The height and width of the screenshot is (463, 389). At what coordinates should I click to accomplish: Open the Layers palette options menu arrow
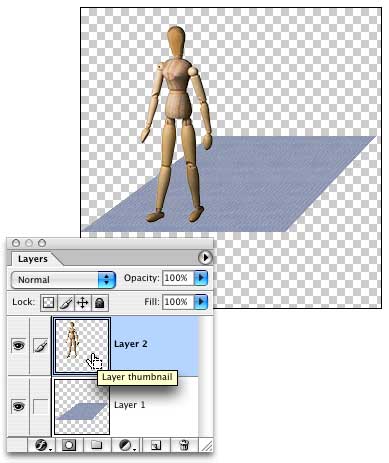coord(205,258)
